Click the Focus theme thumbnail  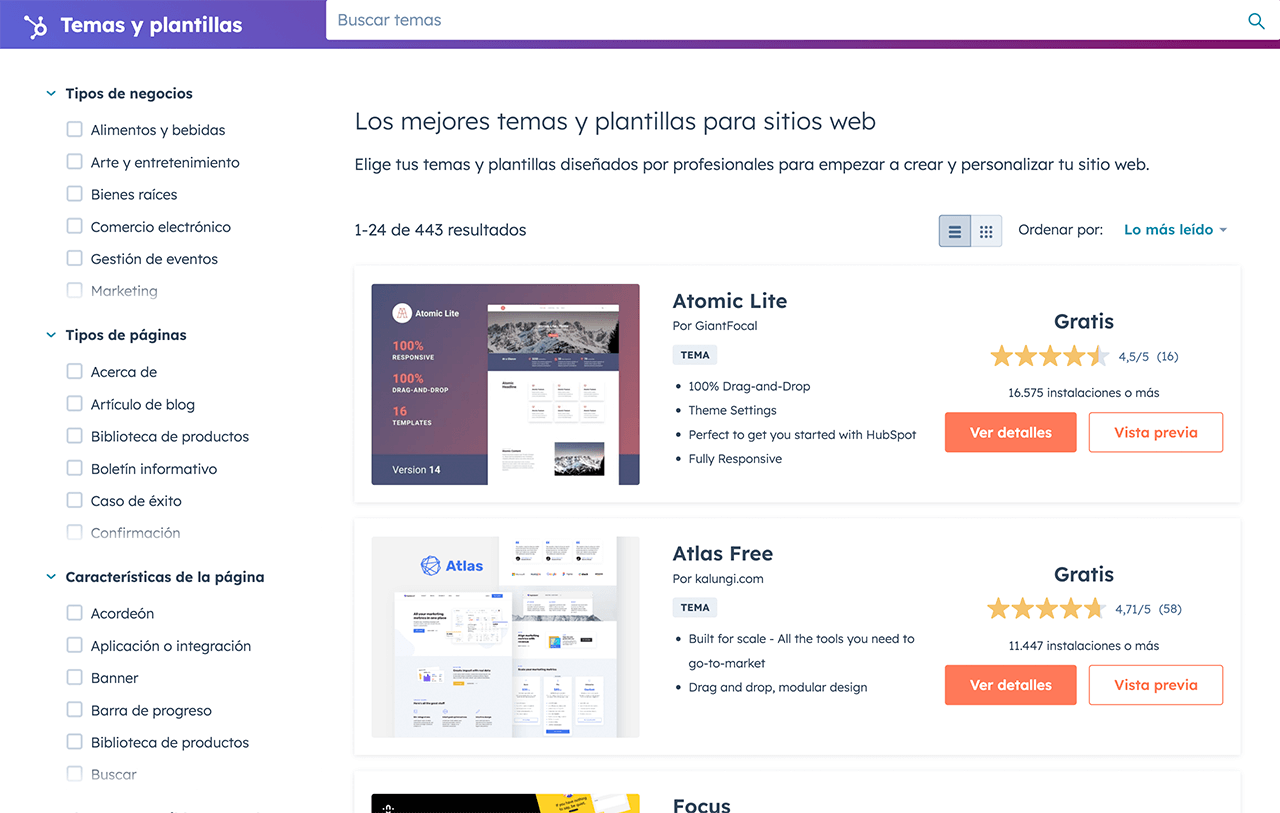[505, 803]
